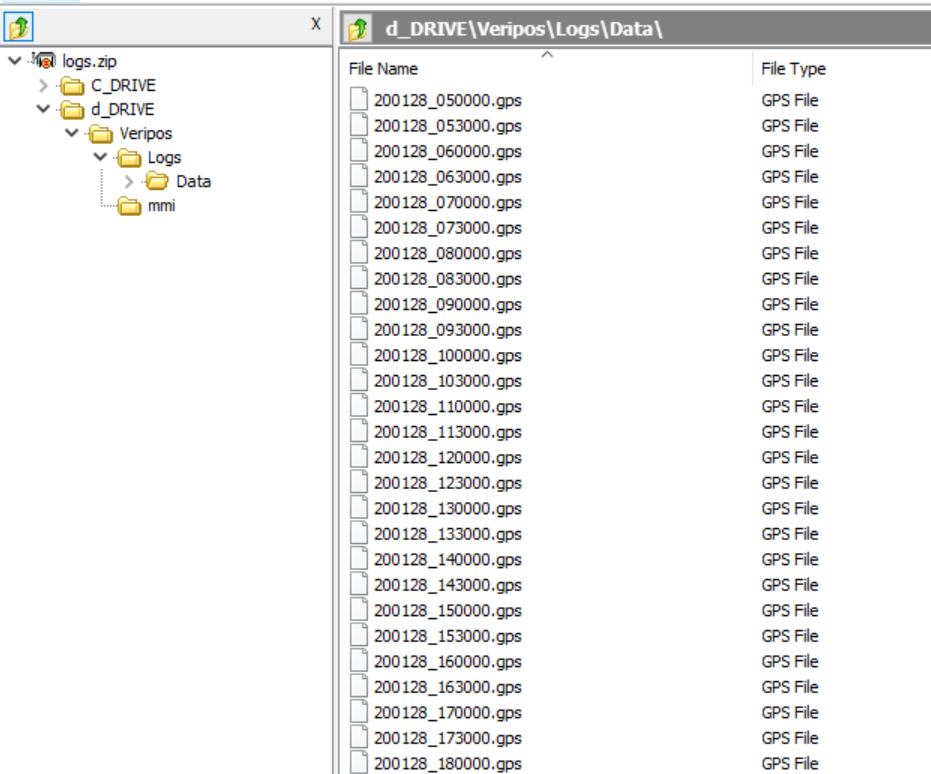Select file name 200128_173000.gps
The width and height of the screenshot is (931, 774).
(x=448, y=738)
